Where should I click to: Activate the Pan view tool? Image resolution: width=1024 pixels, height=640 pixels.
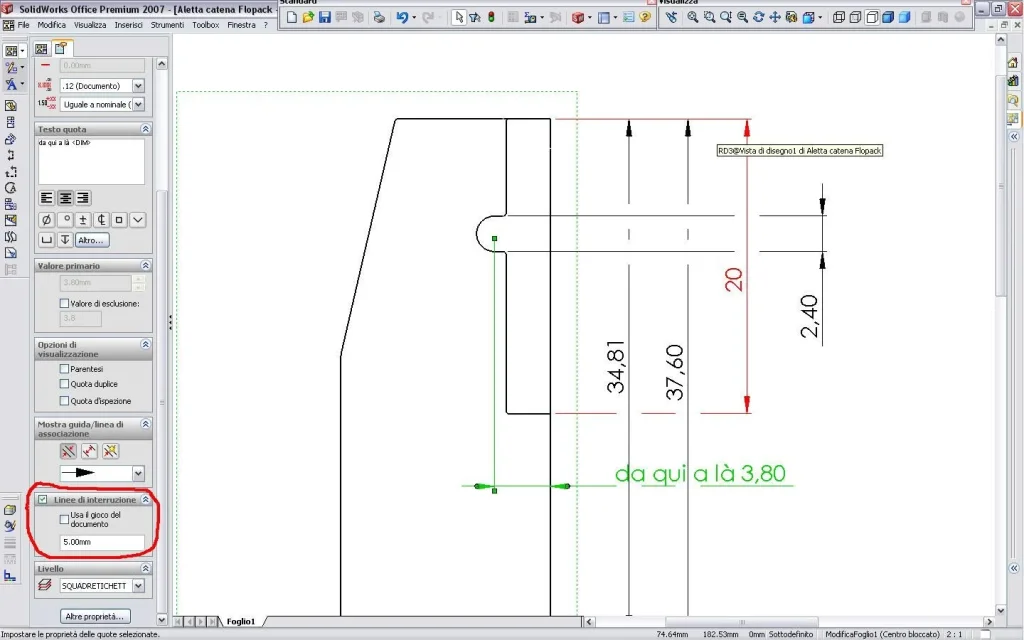coord(775,18)
